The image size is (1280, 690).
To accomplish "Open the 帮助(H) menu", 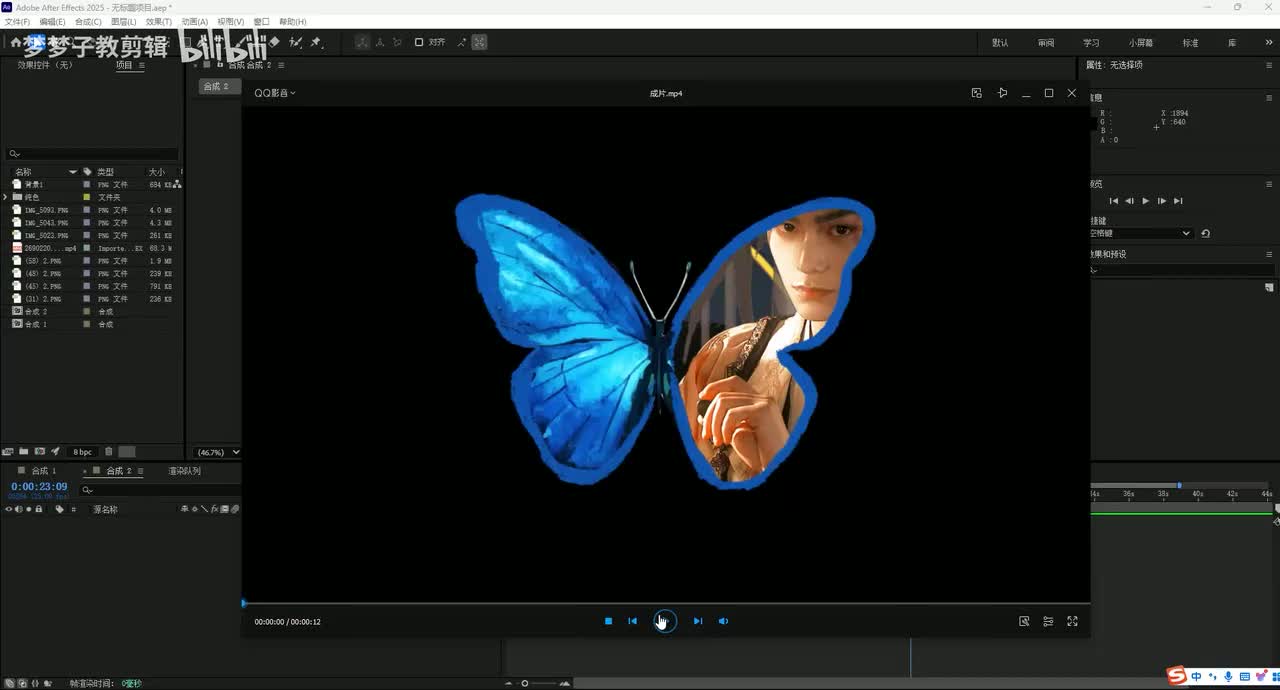I will tap(293, 21).
